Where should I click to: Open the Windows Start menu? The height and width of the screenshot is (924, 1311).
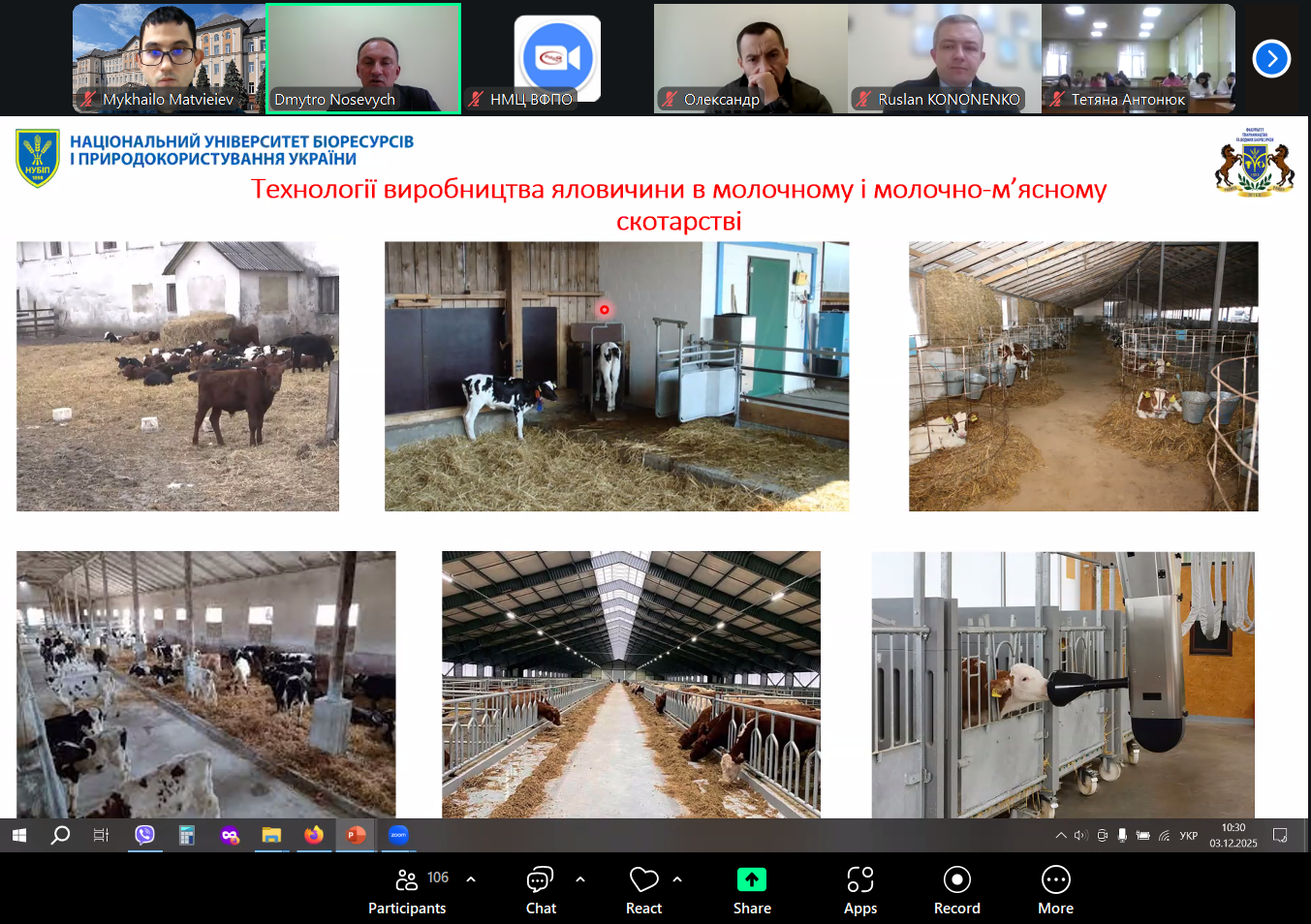point(19,835)
